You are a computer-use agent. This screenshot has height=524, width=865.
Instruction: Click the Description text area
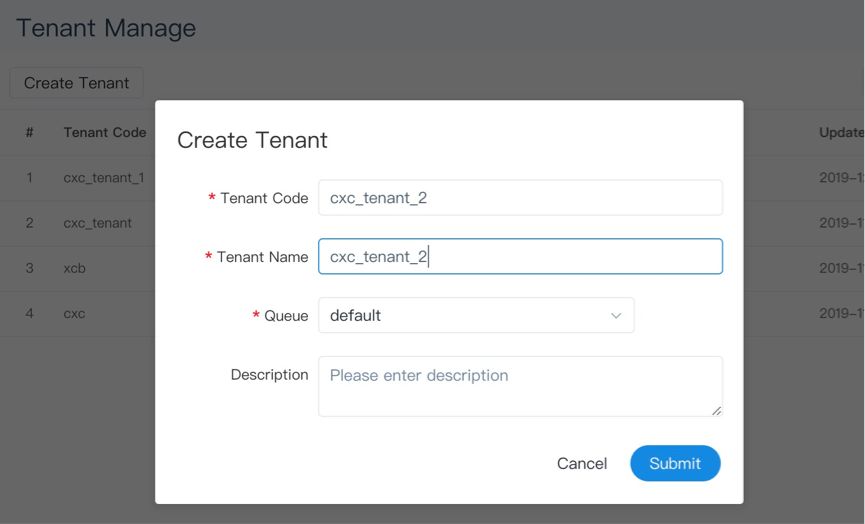(x=520, y=386)
